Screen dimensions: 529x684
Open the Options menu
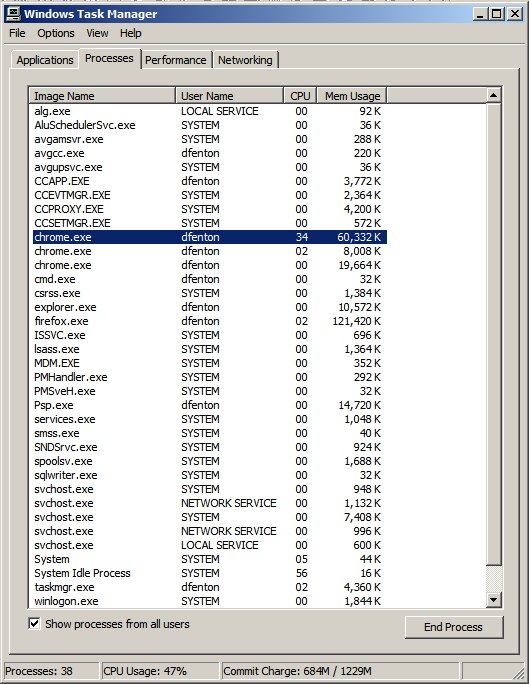(56, 33)
